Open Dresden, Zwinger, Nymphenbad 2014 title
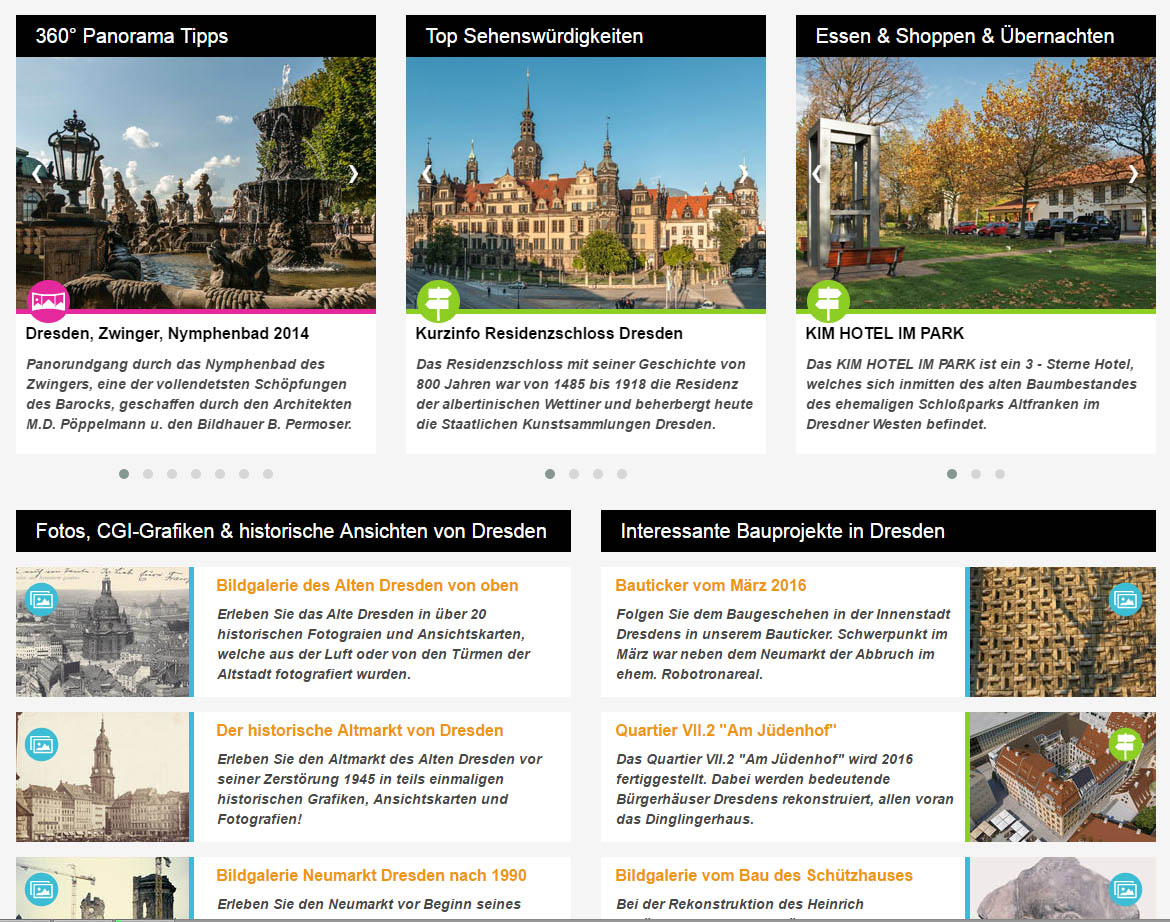Image resolution: width=1170 pixels, height=922 pixels. [167, 333]
